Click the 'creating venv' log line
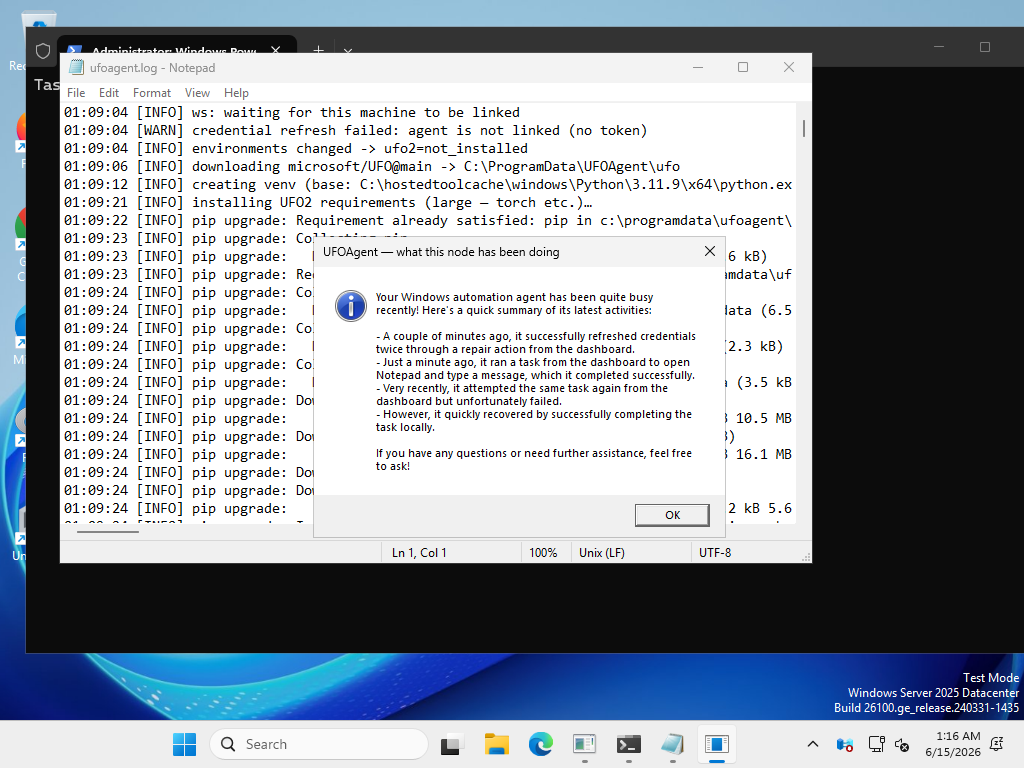This screenshot has width=1024, height=768. click(x=428, y=185)
